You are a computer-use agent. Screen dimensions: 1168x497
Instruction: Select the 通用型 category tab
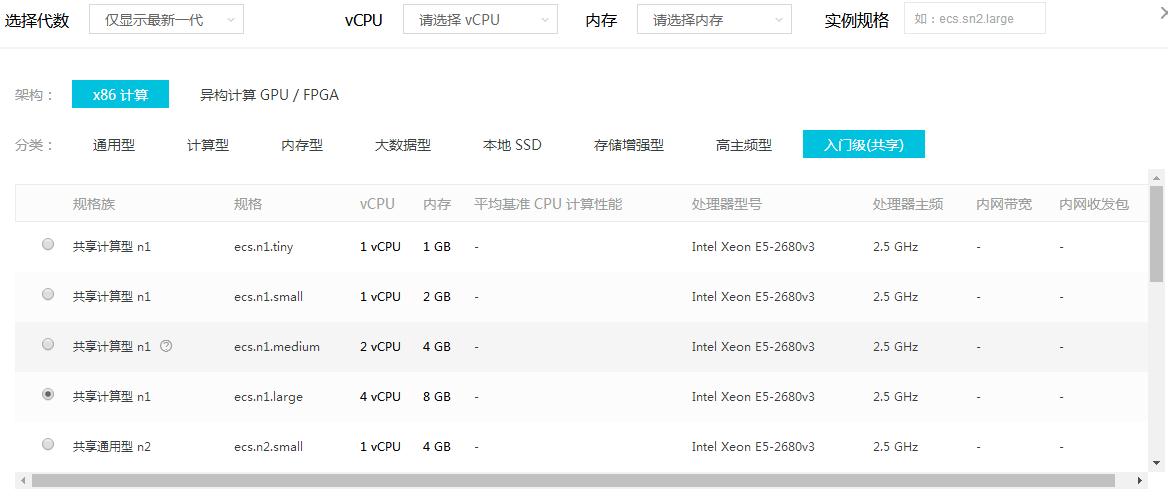114,145
